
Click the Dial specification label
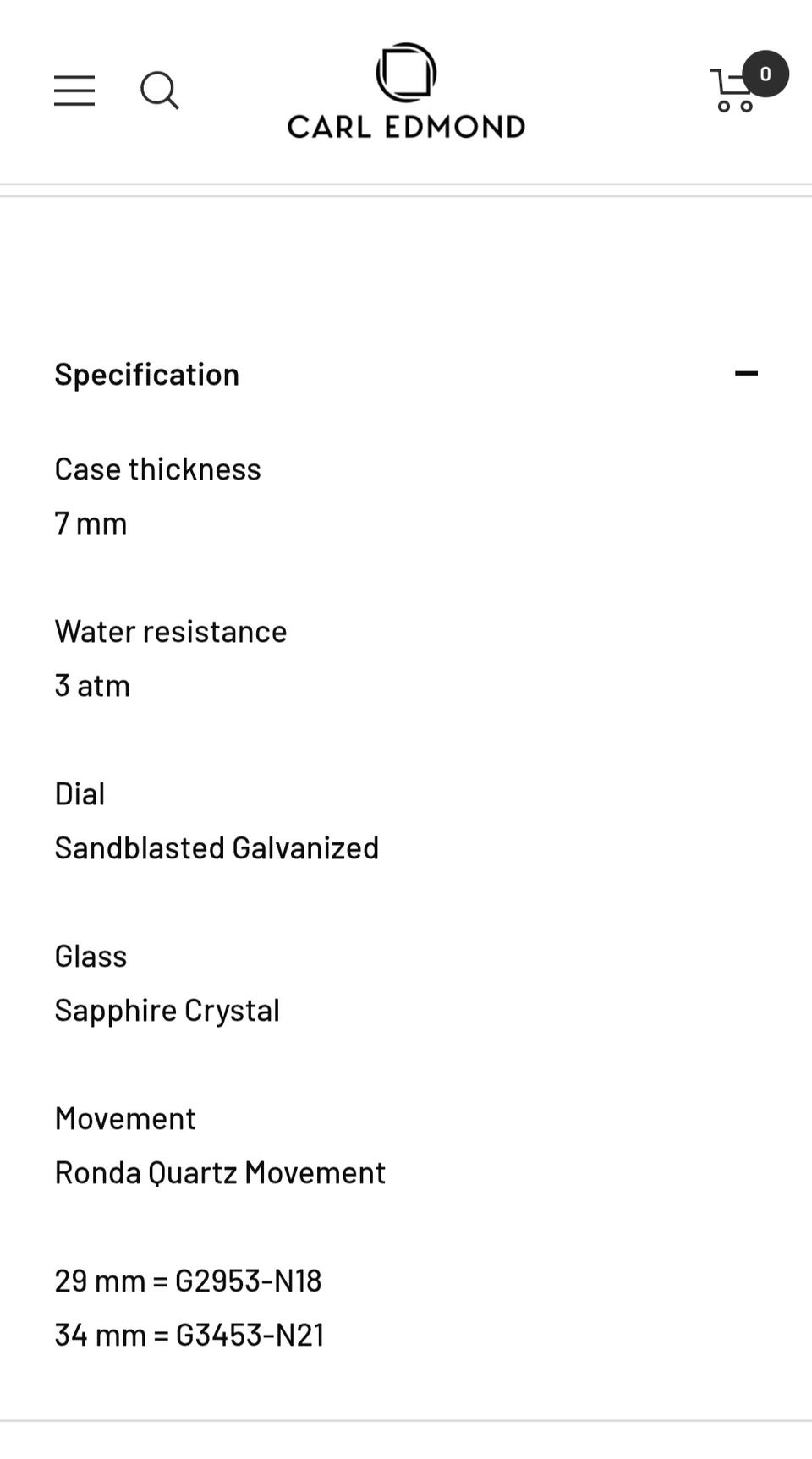pyautogui.click(x=80, y=793)
